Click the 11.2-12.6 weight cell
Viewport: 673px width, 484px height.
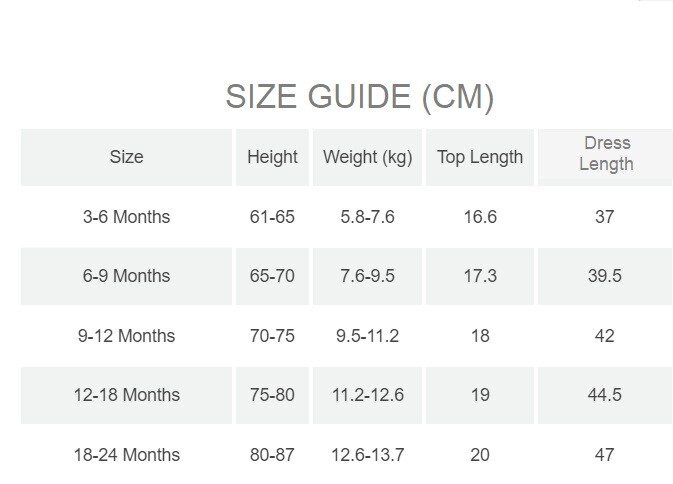pos(367,395)
